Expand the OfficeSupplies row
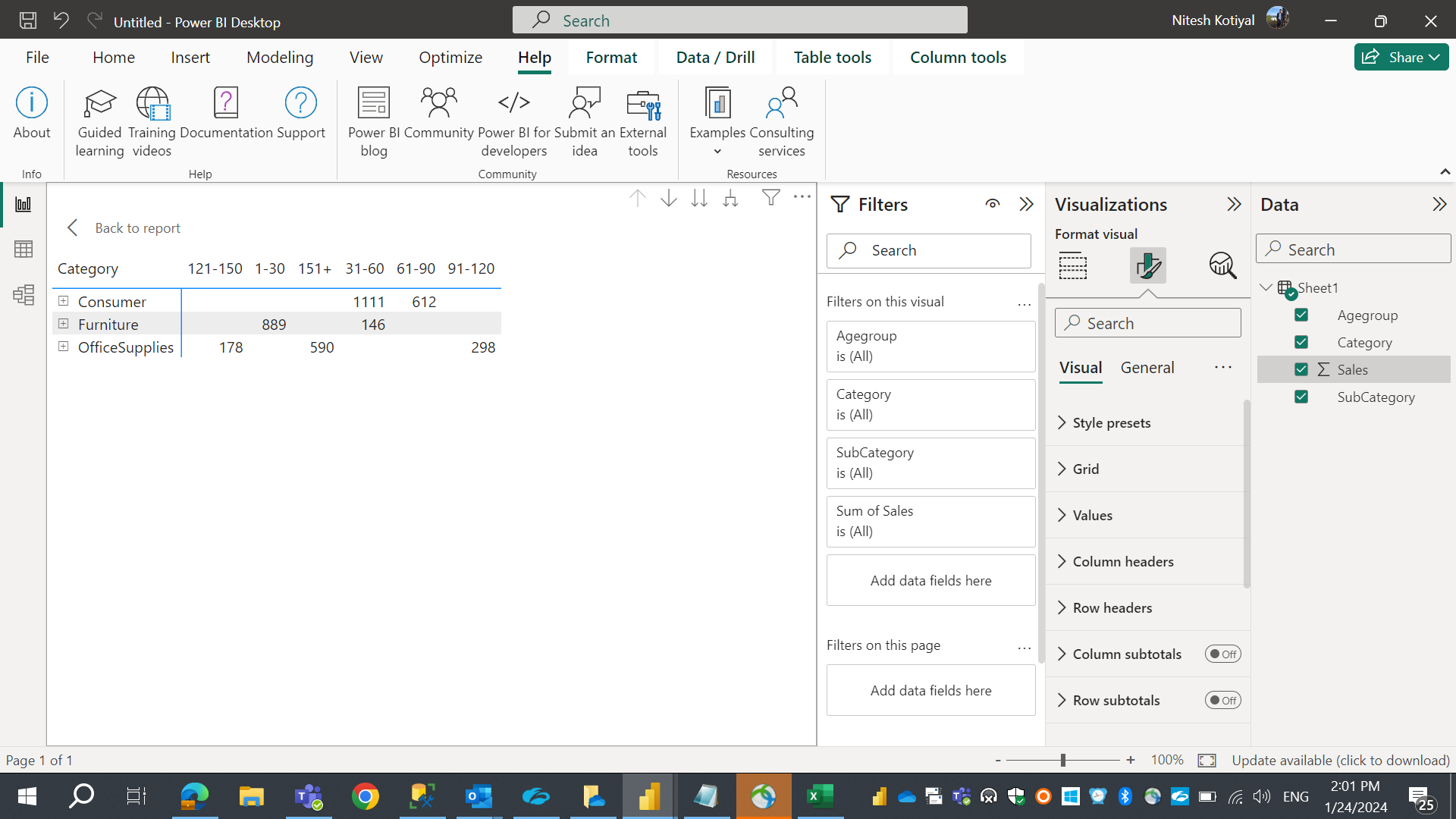The image size is (1456, 819). [64, 347]
